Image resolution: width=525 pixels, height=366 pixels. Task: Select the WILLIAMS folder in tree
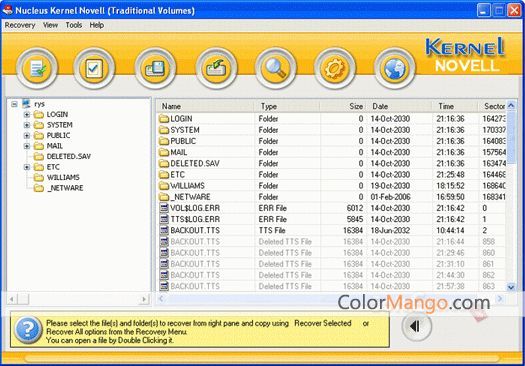point(63,177)
